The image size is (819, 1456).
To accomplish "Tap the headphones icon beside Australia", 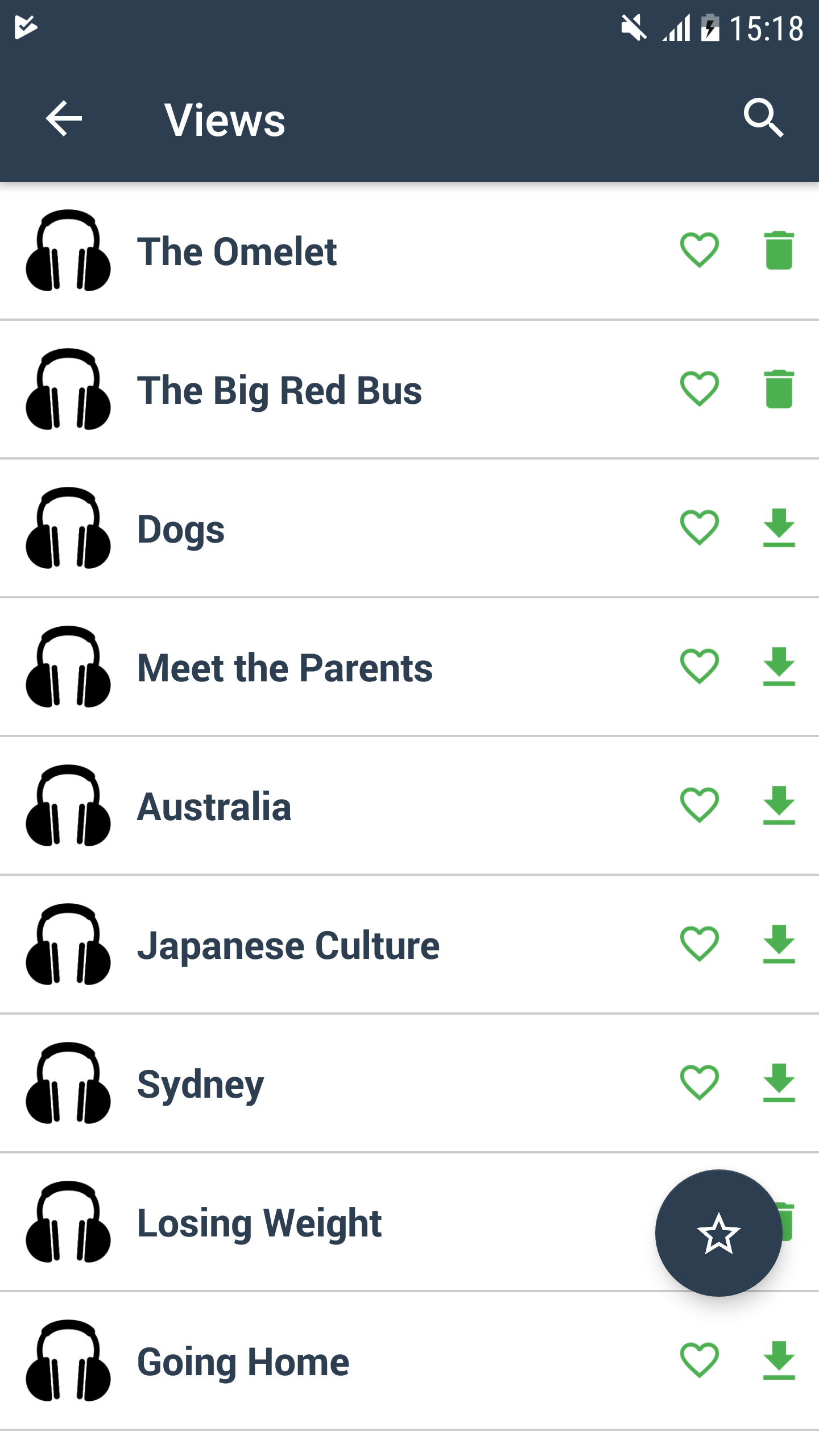I will [x=68, y=805].
